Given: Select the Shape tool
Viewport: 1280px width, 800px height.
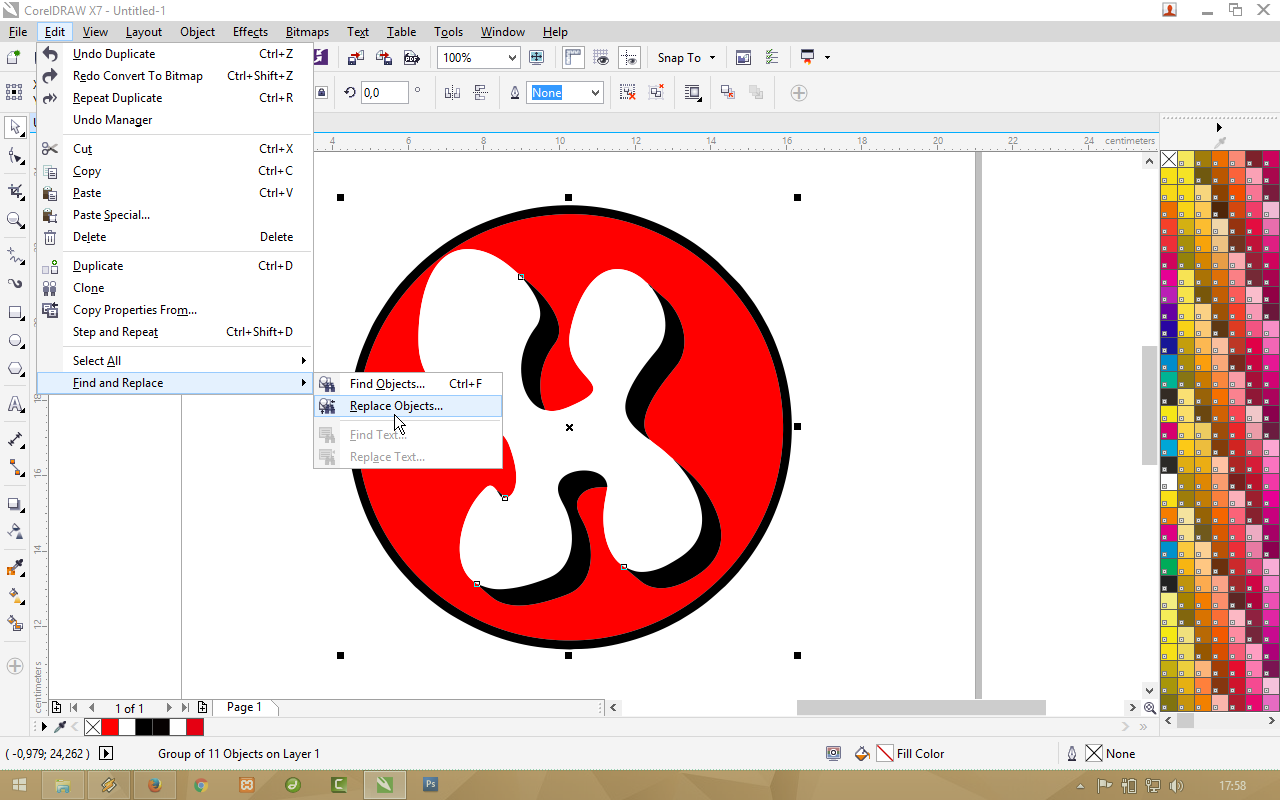Looking at the screenshot, I should [14, 156].
